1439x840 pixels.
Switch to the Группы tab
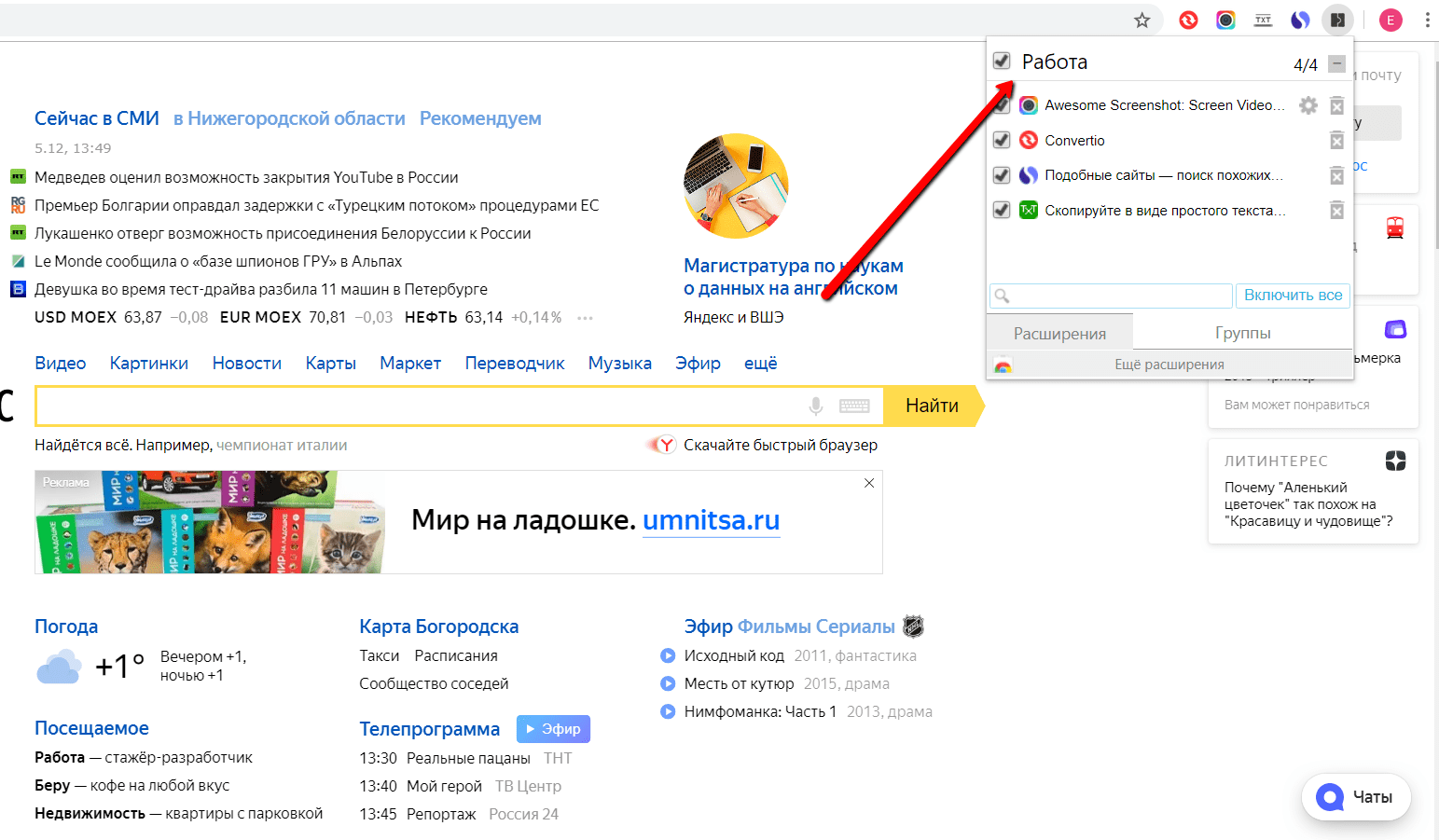click(1243, 333)
